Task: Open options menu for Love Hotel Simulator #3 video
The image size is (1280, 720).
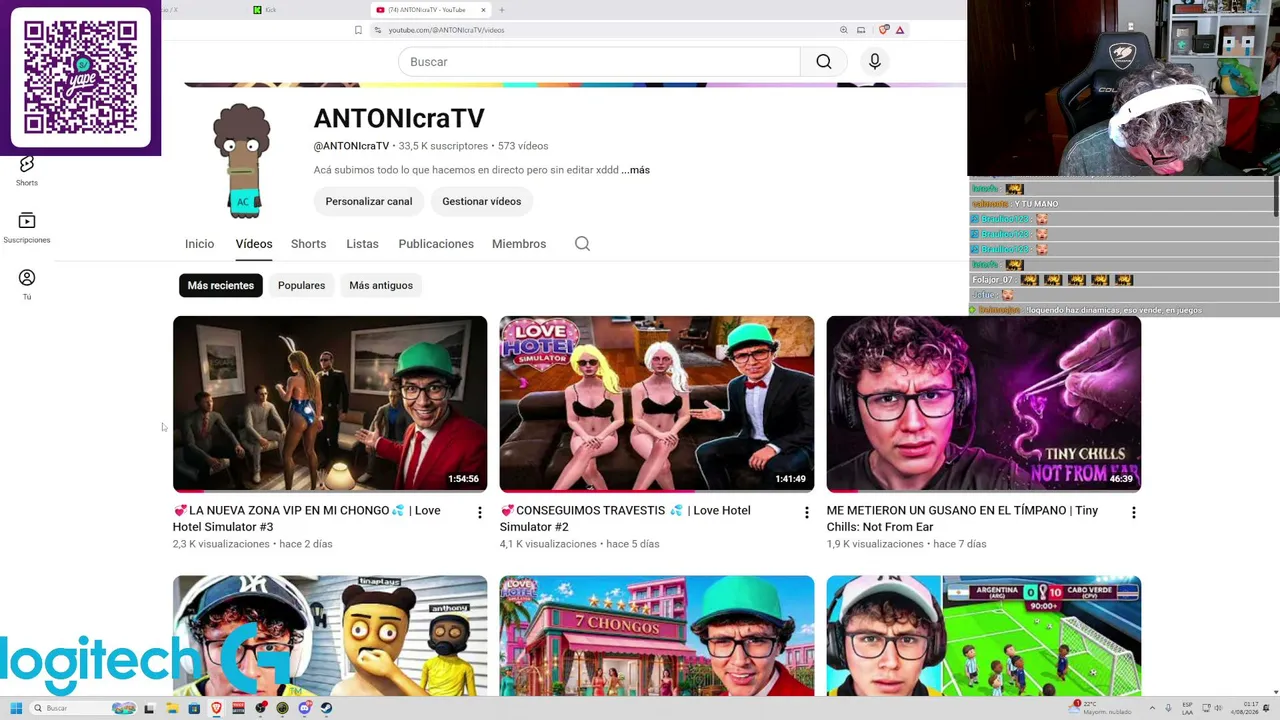Action: tap(480, 513)
